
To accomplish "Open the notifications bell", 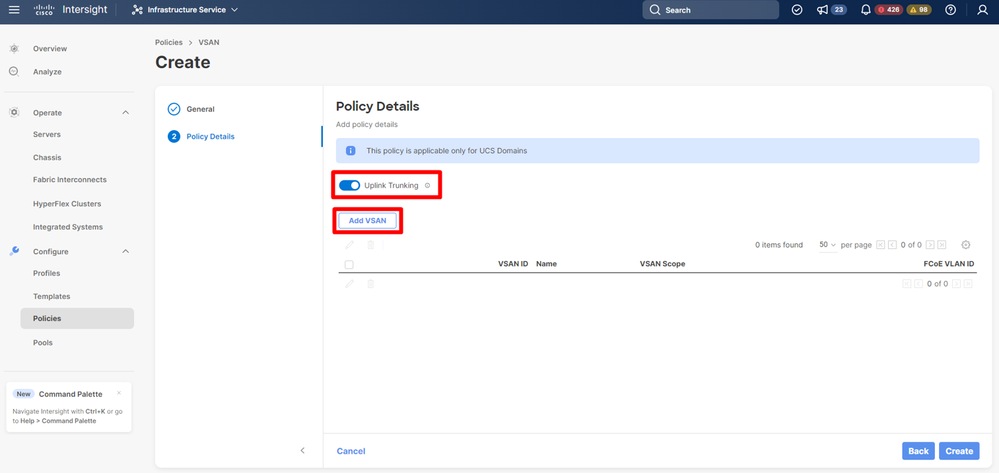I will click(x=865, y=10).
